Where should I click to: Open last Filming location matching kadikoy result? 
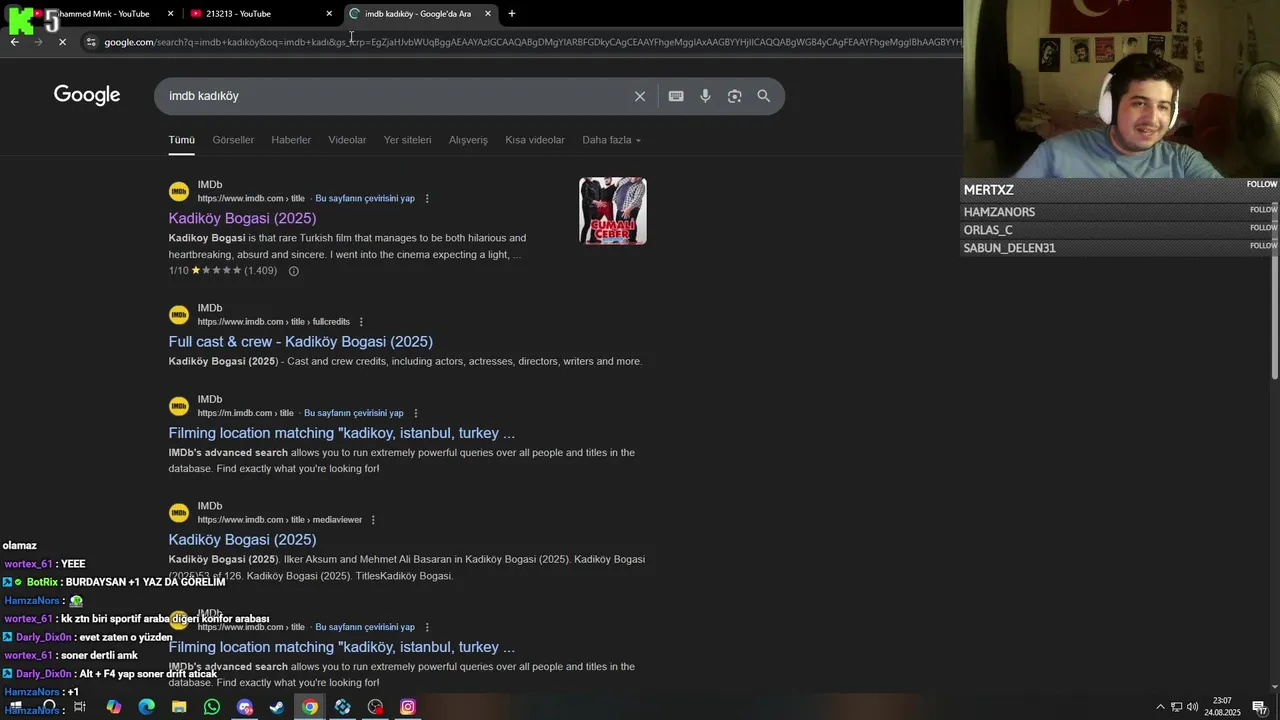(341, 647)
